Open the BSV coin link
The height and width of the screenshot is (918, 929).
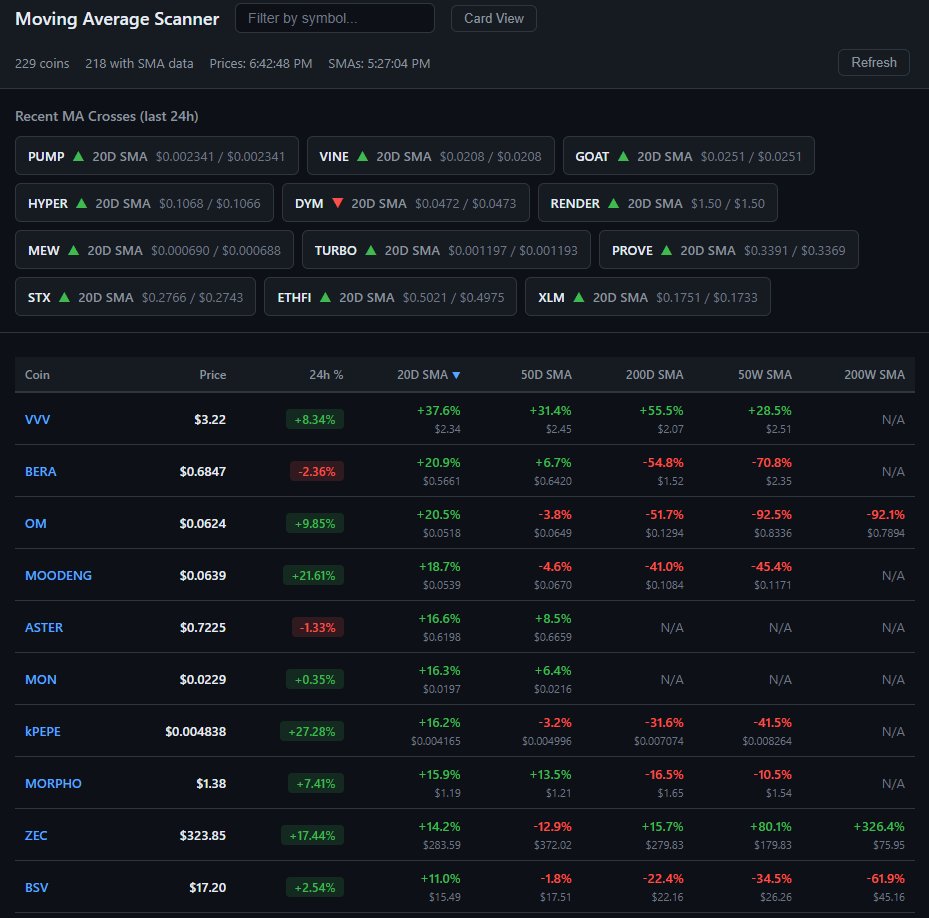pos(36,888)
